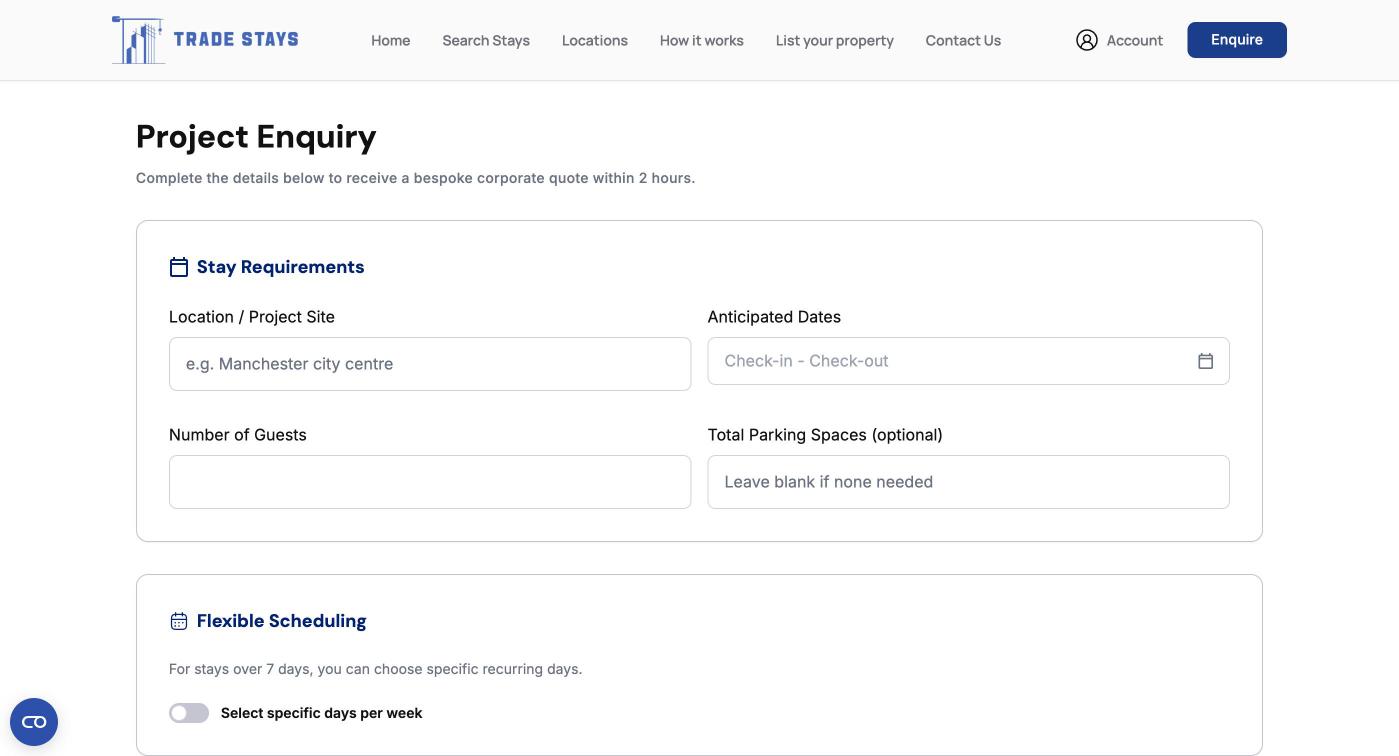Open the Search Stays page
Screen dimensions: 1399x756
[x=486, y=40]
